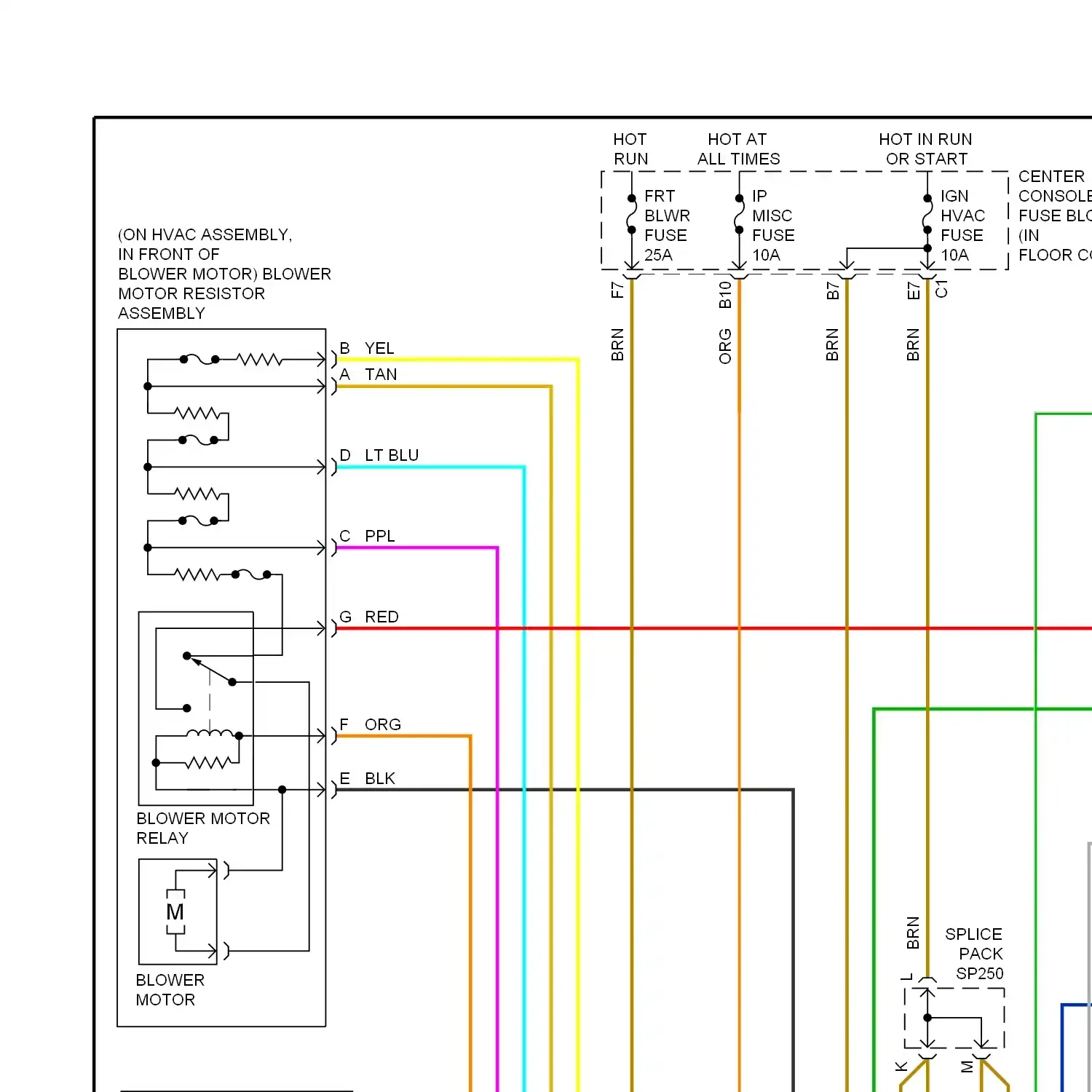Click the 'SPLICE PACK SP250' label
This screenshot has height=1092, width=1092.
[974, 954]
